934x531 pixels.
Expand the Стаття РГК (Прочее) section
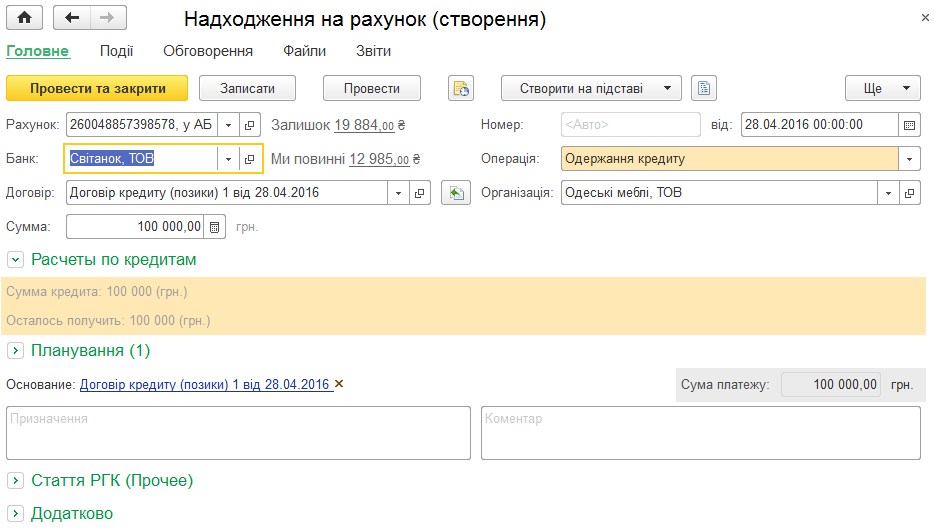pos(15,480)
